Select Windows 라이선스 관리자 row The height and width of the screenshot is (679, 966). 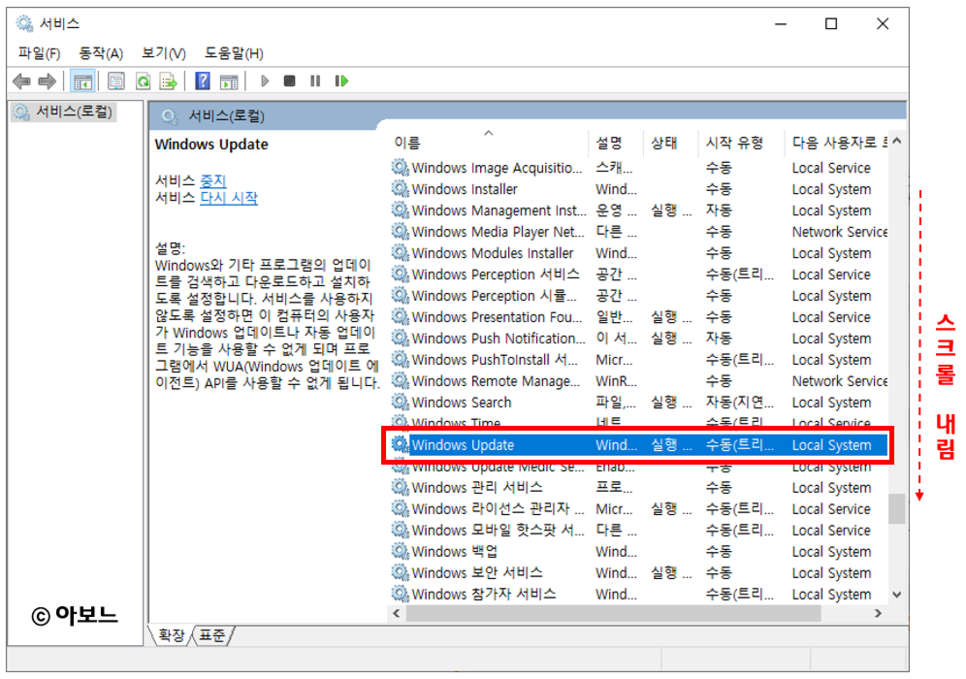pos(639,509)
